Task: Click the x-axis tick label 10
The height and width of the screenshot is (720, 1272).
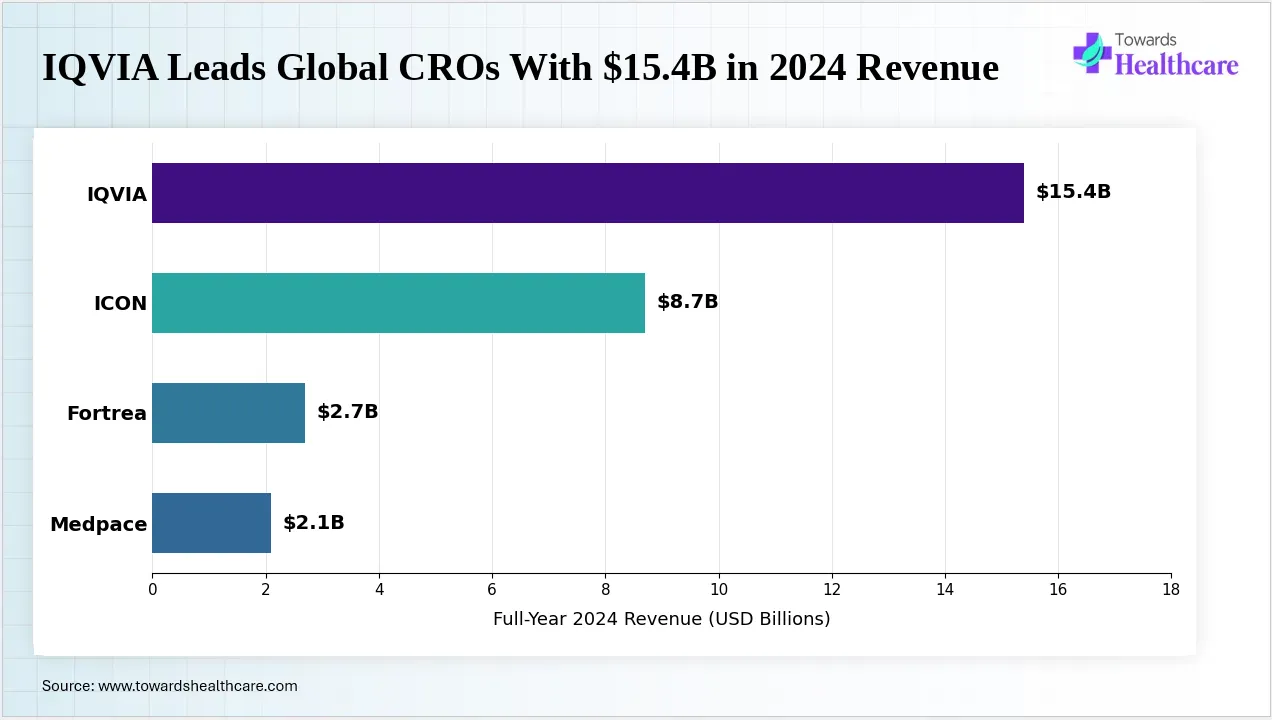Action: pos(718,590)
